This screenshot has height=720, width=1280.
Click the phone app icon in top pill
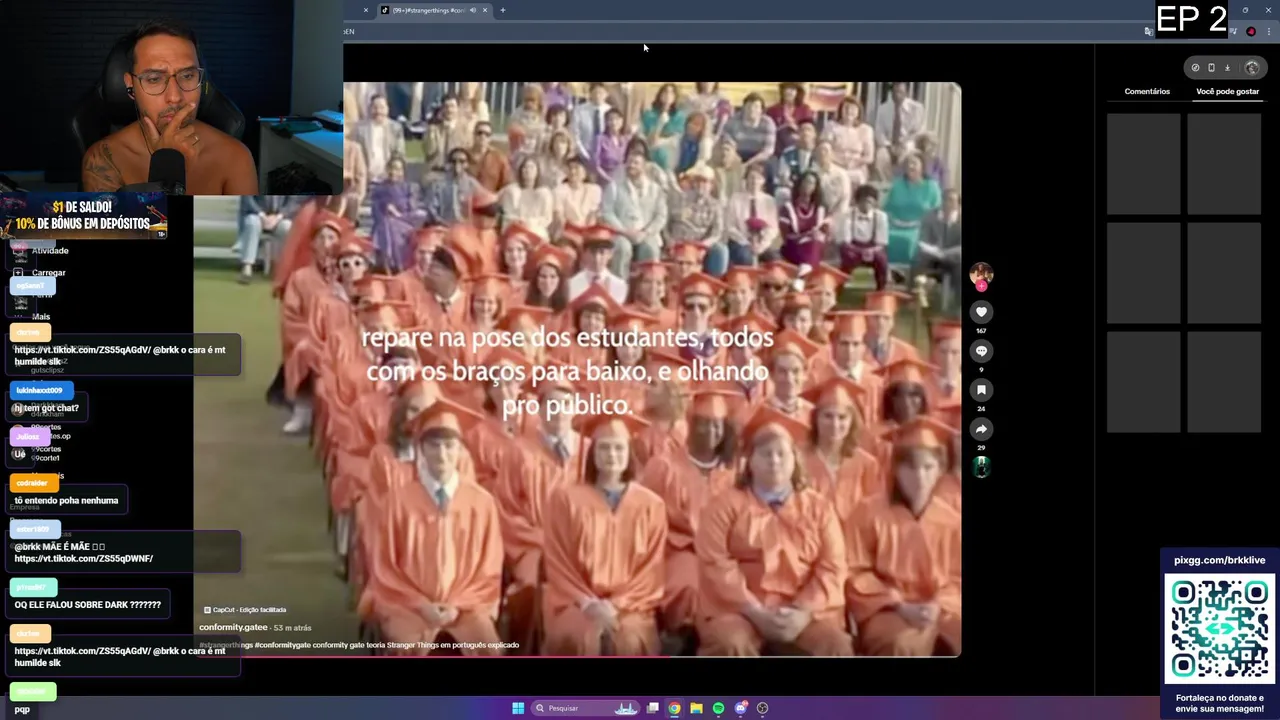(x=1211, y=68)
